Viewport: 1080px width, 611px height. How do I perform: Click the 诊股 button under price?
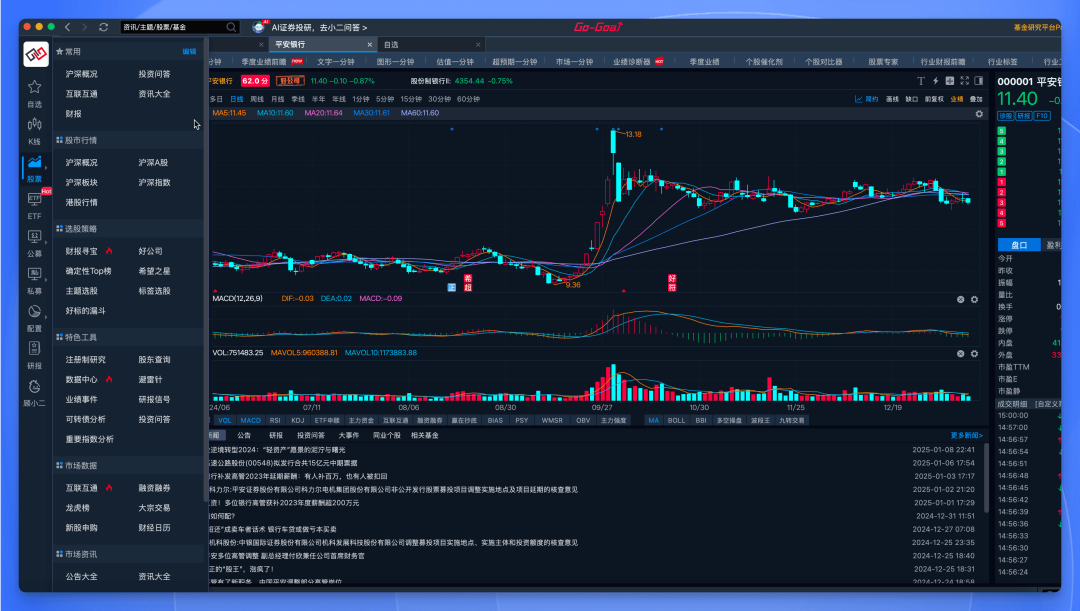pyautogui.click(x=1006, y=116)
